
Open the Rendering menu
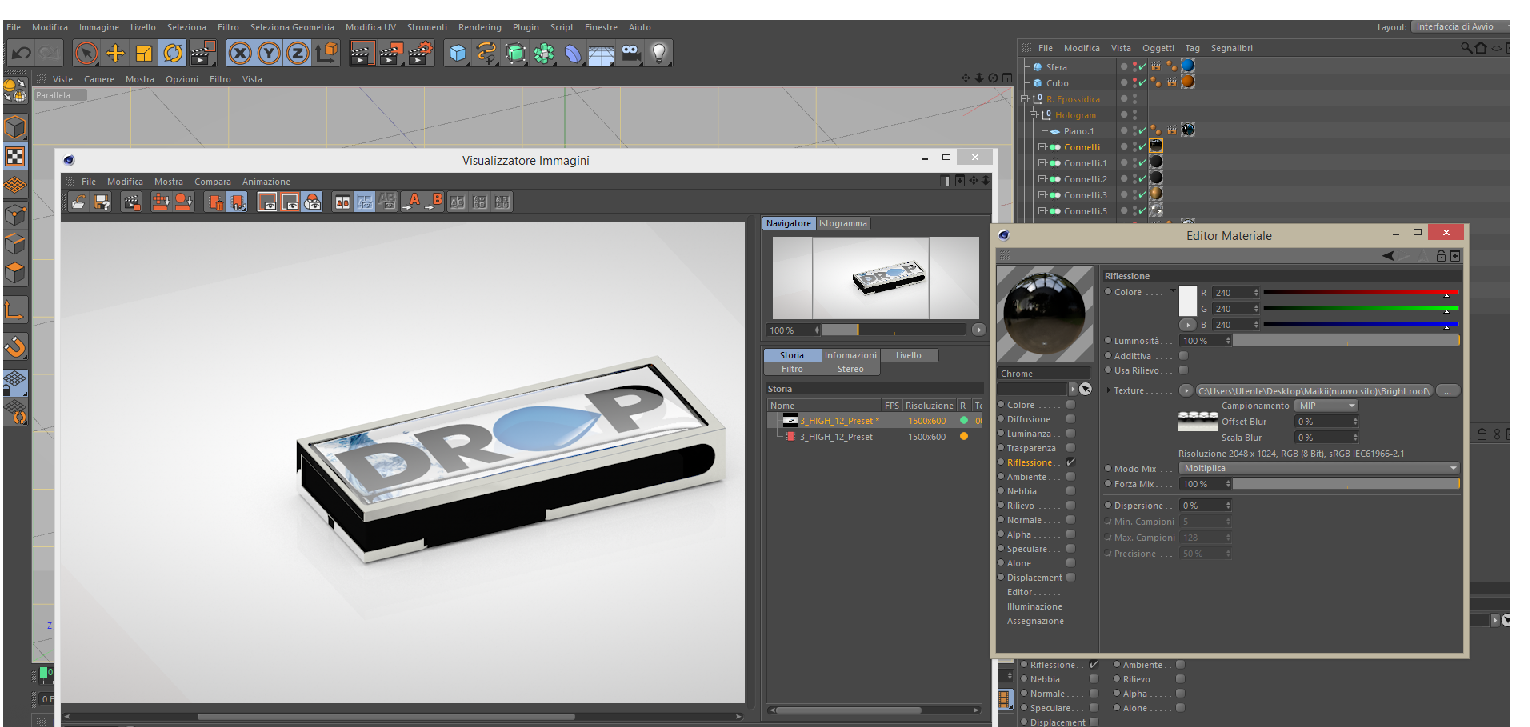tap(479, 27)
